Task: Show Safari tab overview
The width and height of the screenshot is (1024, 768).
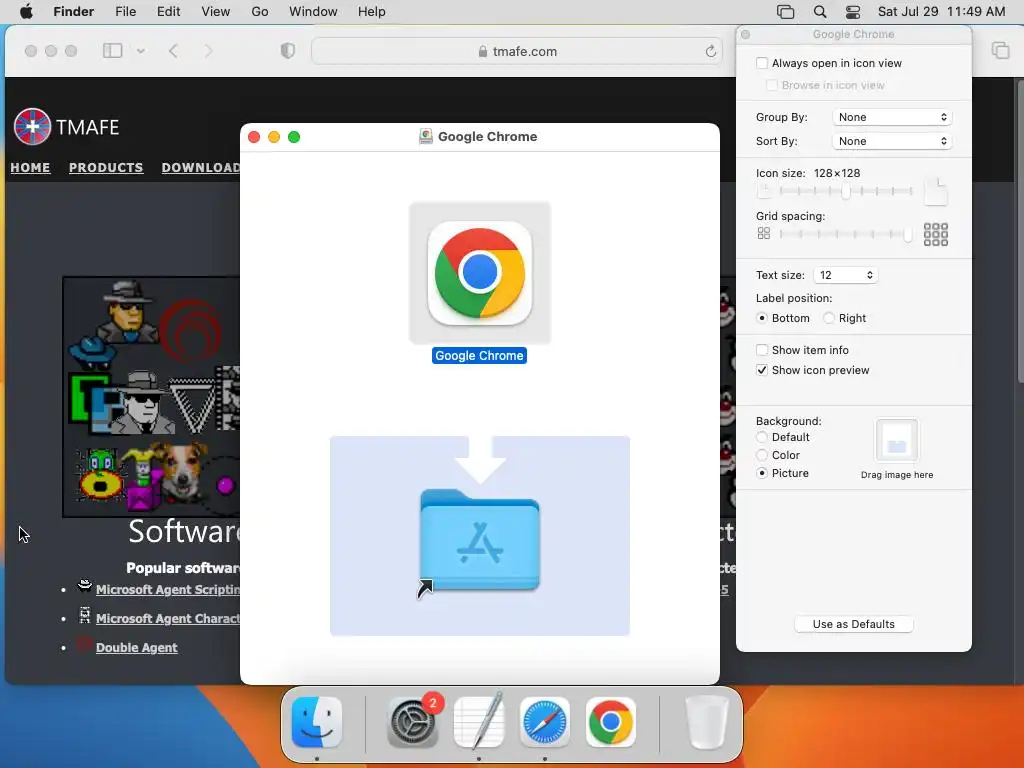Action: coord(1000,50)
